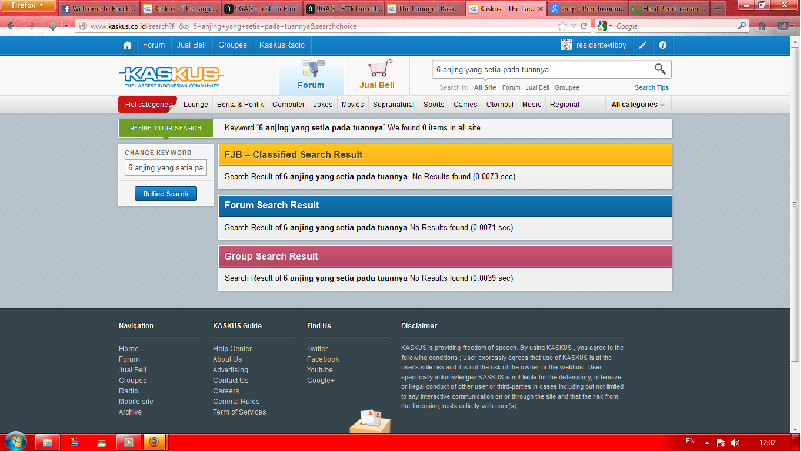Open Search Tips link
This screenshot has width=801, height=452.
(651, 88)
